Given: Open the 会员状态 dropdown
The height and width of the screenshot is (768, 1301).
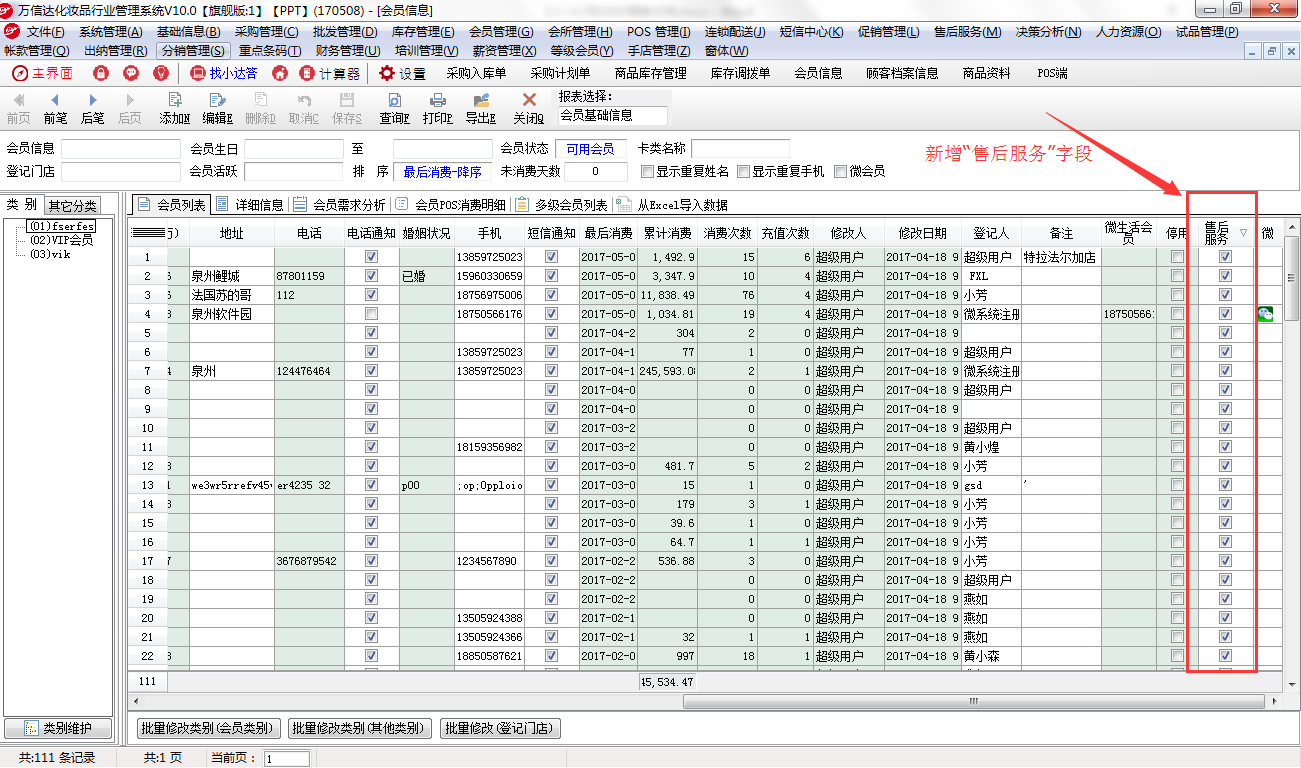Looking at the screenshot, I should (591, 148).
